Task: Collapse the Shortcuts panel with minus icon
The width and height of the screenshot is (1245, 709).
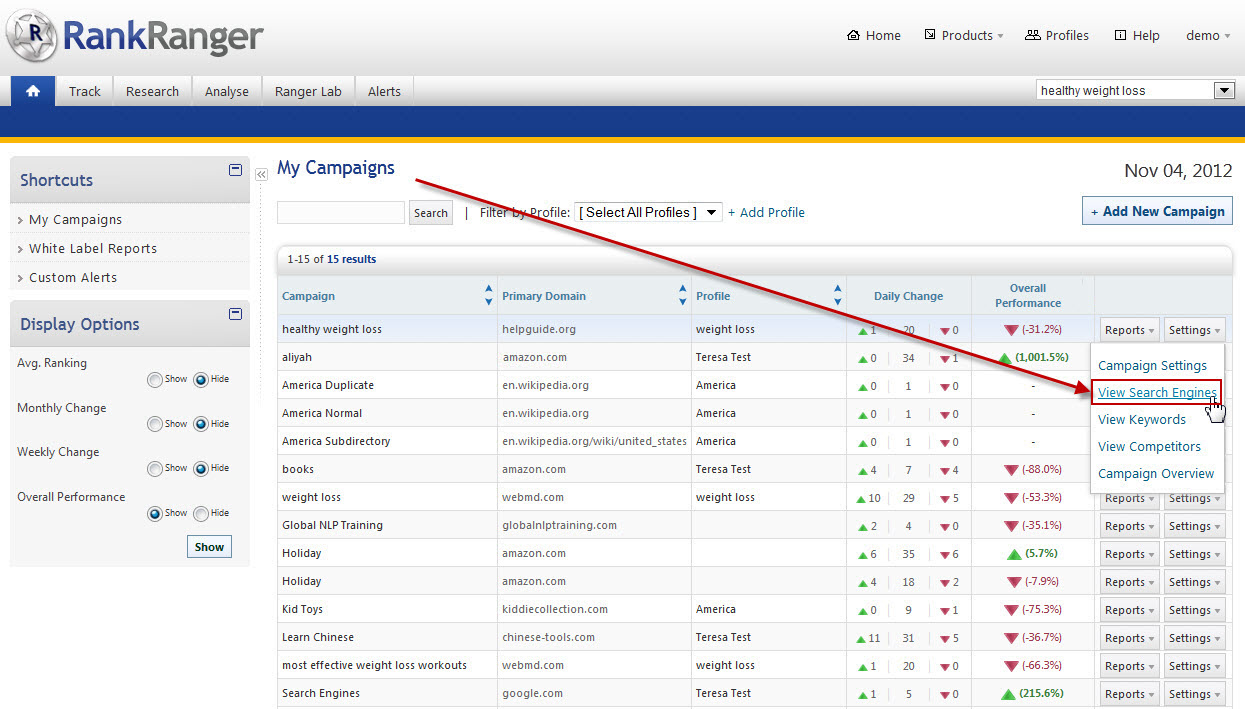Action: tap(235, 170)
